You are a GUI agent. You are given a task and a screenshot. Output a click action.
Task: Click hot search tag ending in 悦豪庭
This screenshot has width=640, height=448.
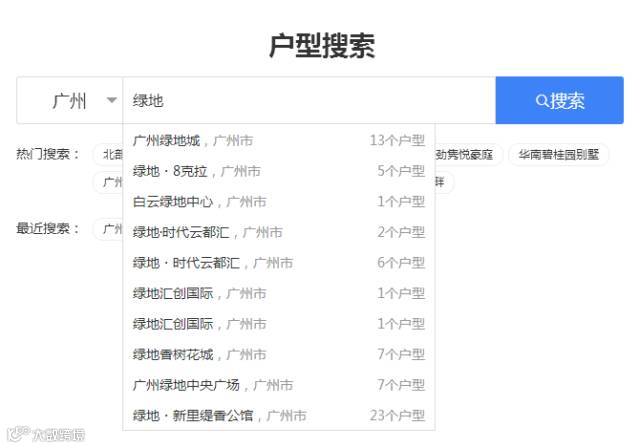click(469, 155)
